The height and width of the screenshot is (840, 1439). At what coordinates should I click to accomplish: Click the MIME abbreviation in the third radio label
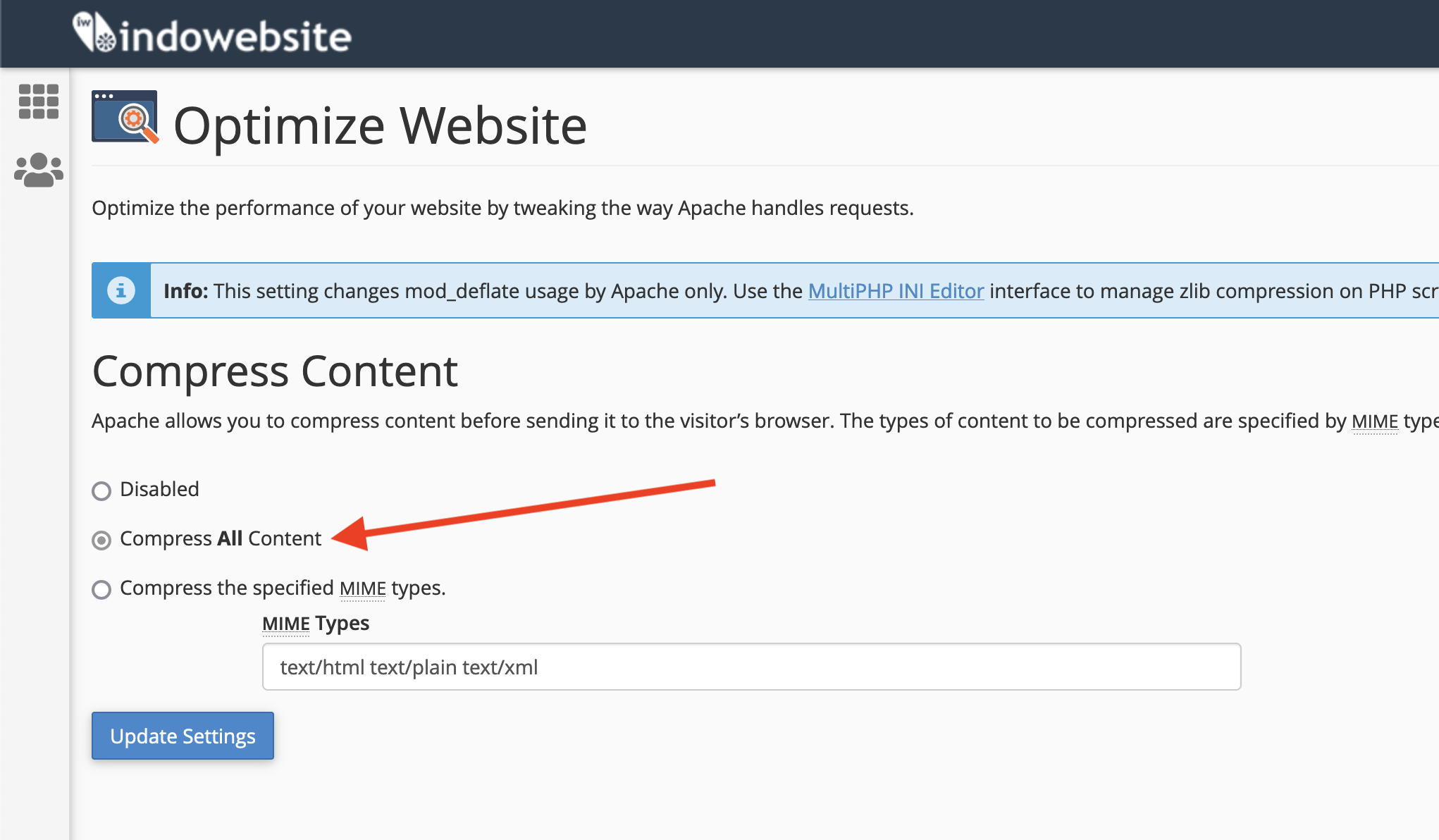coord(362,588)
